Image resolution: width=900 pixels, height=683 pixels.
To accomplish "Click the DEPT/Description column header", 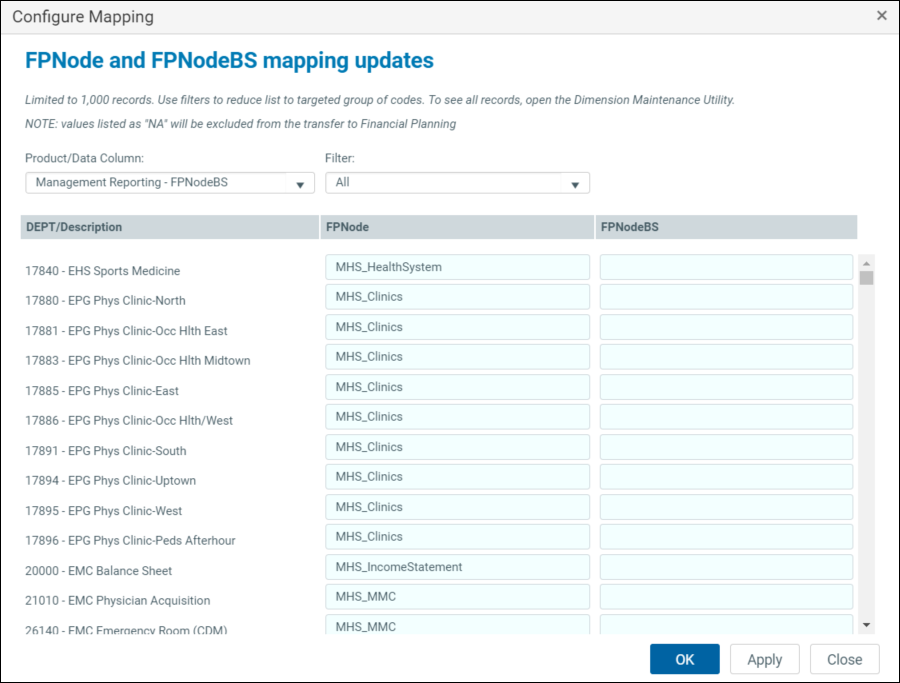I will [x=169, y=227].
